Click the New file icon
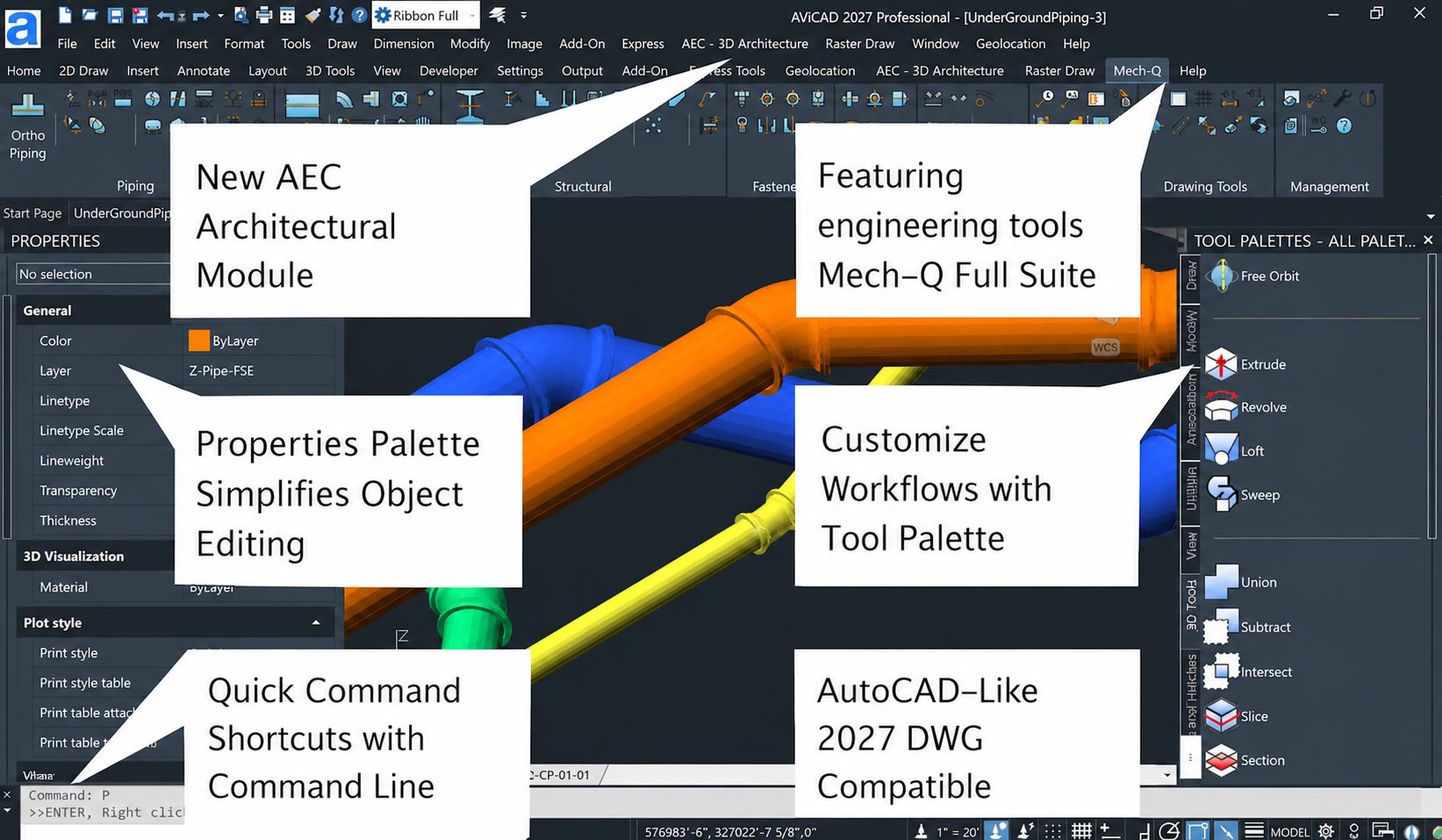Screen dimensions: 1442x840 tap(65, 15)
